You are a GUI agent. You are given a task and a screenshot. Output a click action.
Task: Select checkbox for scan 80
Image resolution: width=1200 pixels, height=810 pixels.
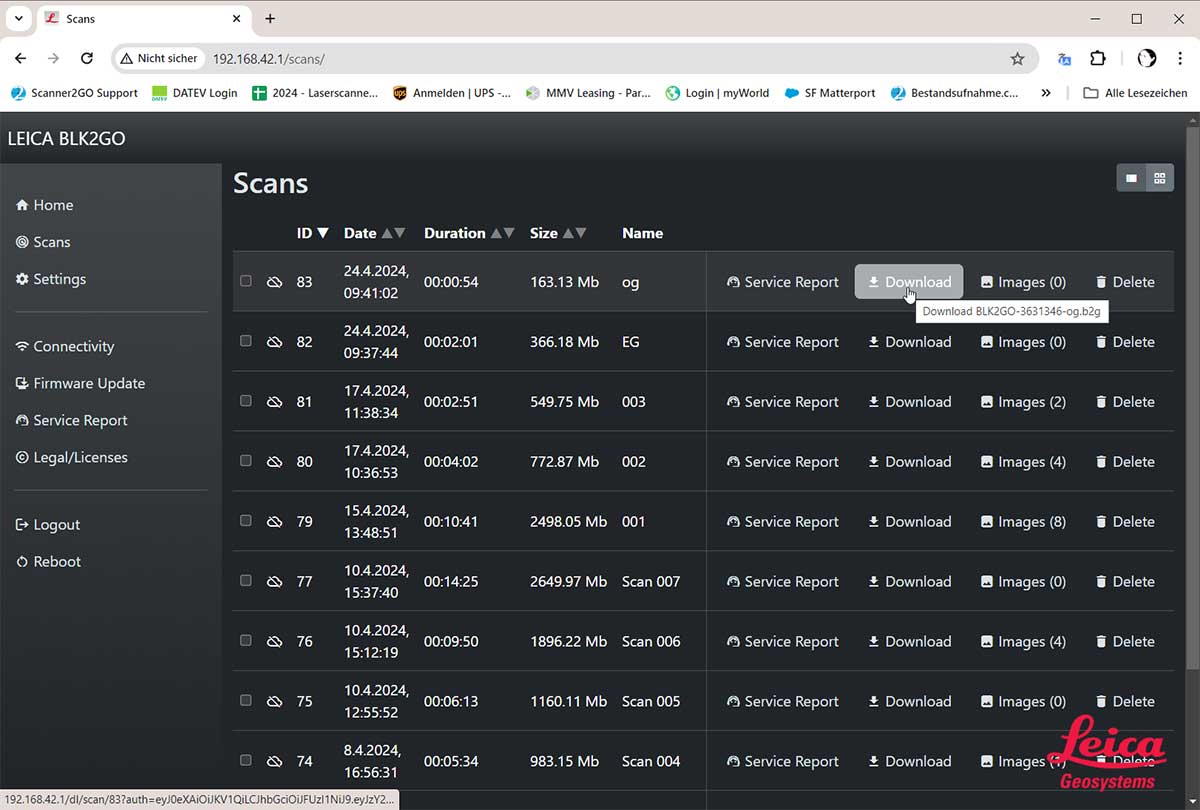click(246, 461)
